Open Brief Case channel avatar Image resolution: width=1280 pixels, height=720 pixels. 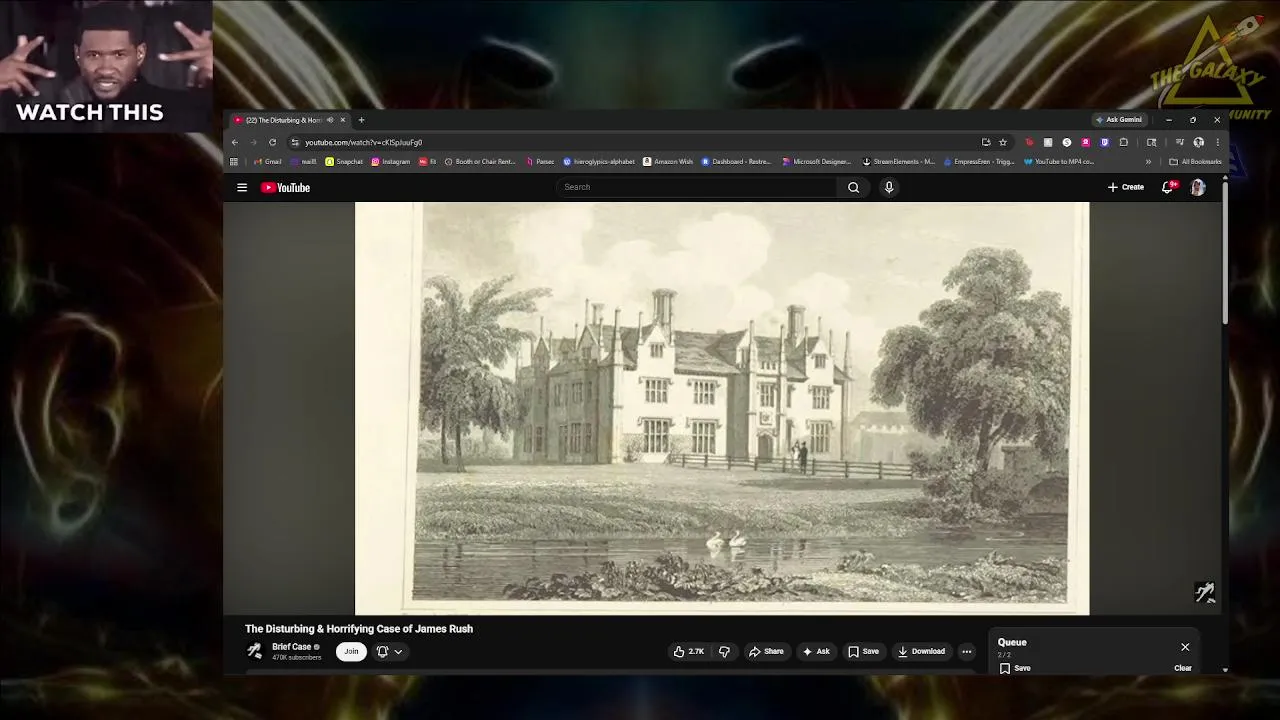[x=255, y=651]
